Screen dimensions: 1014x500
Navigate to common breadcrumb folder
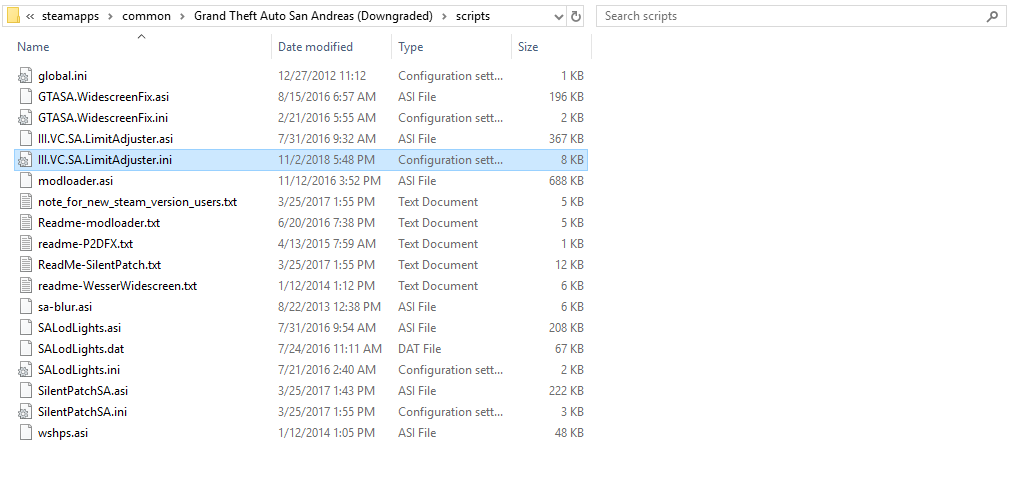coord(146,16)
